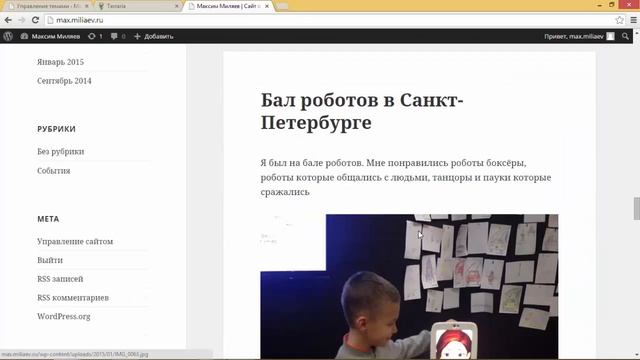Close the Terraria tab
Image resolution: width=640 pixels, height=360 pixels.
(177, 6)
